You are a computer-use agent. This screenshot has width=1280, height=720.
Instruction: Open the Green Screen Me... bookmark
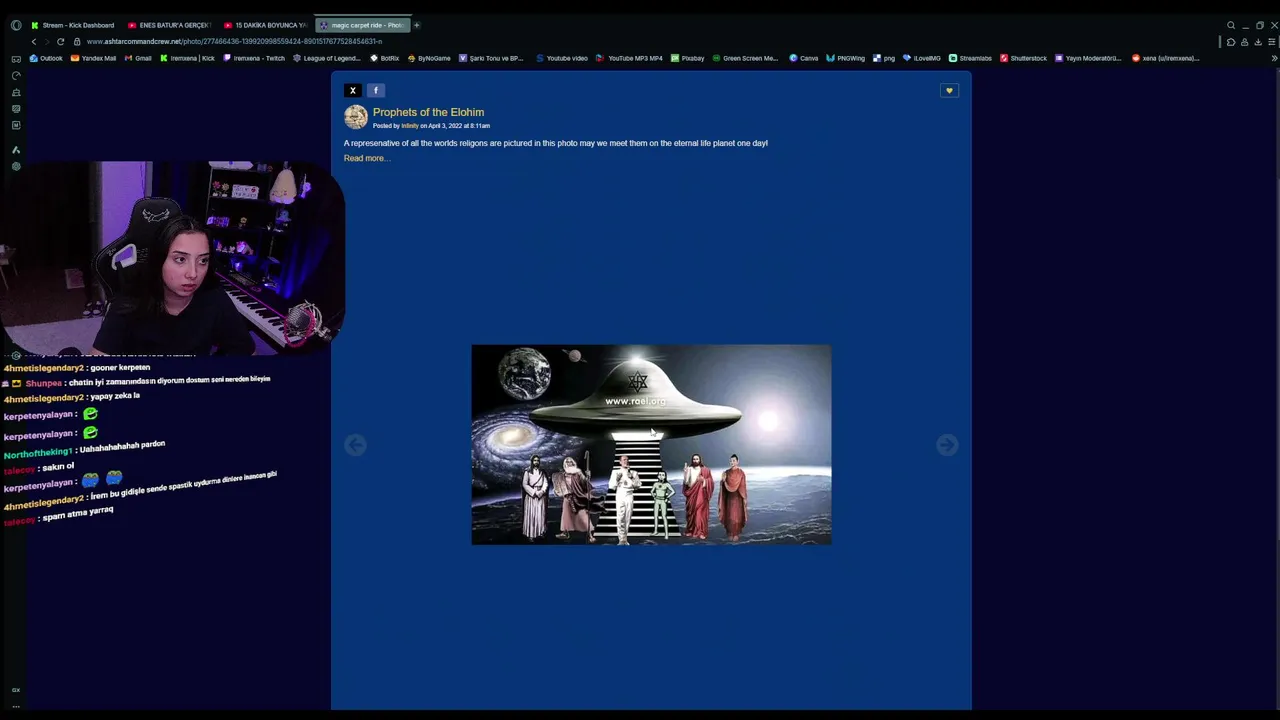point(745,58)
